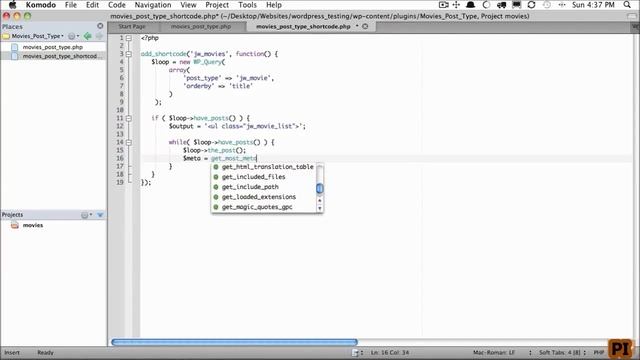Open the Apple menu
This screenshot has width=640, height=360.
click(x=12, y=5)
